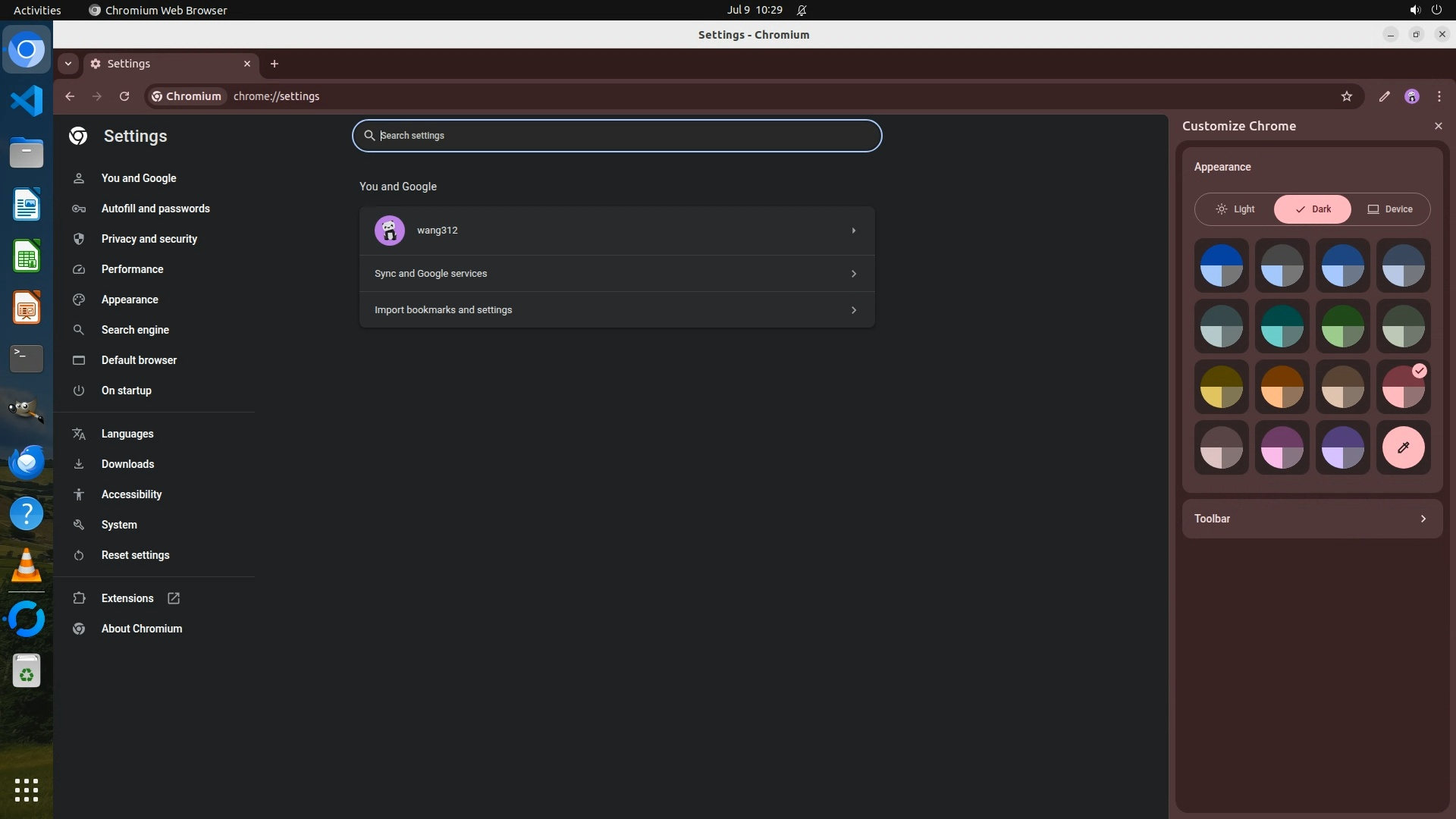Open the Chromium three-dot menu

[x=1439, y=96]
